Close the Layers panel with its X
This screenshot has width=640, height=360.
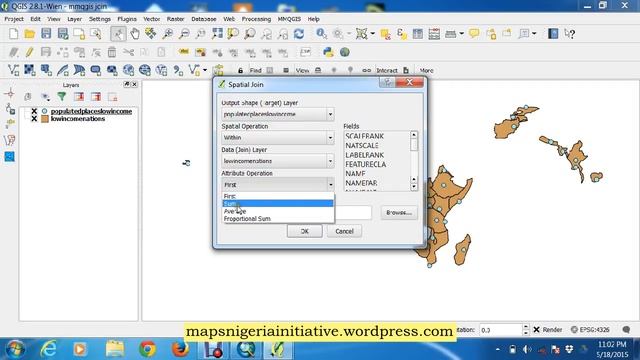[x=134, y=84]
